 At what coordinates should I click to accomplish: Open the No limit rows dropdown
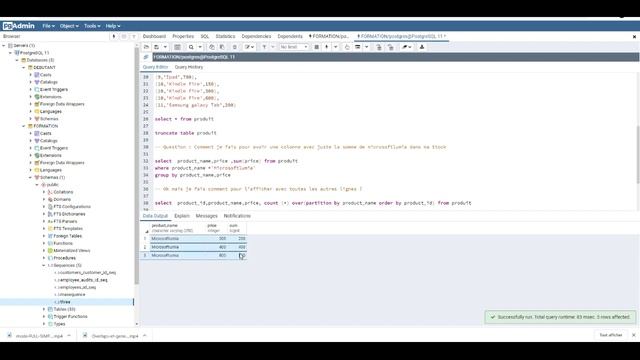click(x=293, y=47)
